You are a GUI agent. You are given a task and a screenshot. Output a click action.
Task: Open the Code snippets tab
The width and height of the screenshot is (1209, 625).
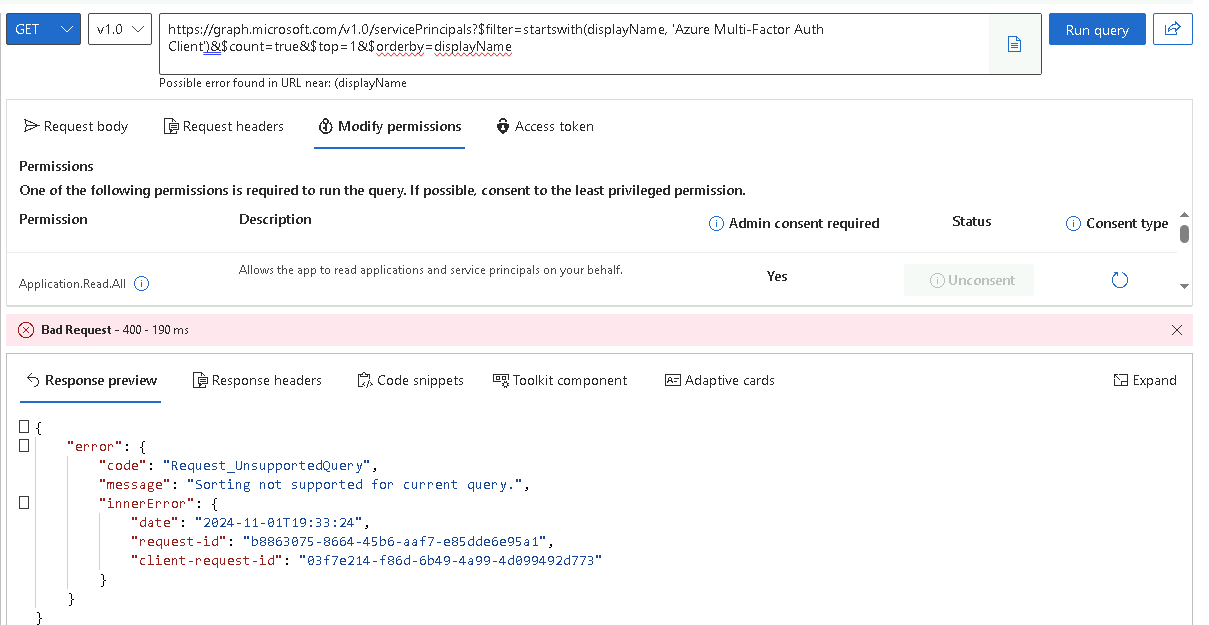click(x=410, y=380)
